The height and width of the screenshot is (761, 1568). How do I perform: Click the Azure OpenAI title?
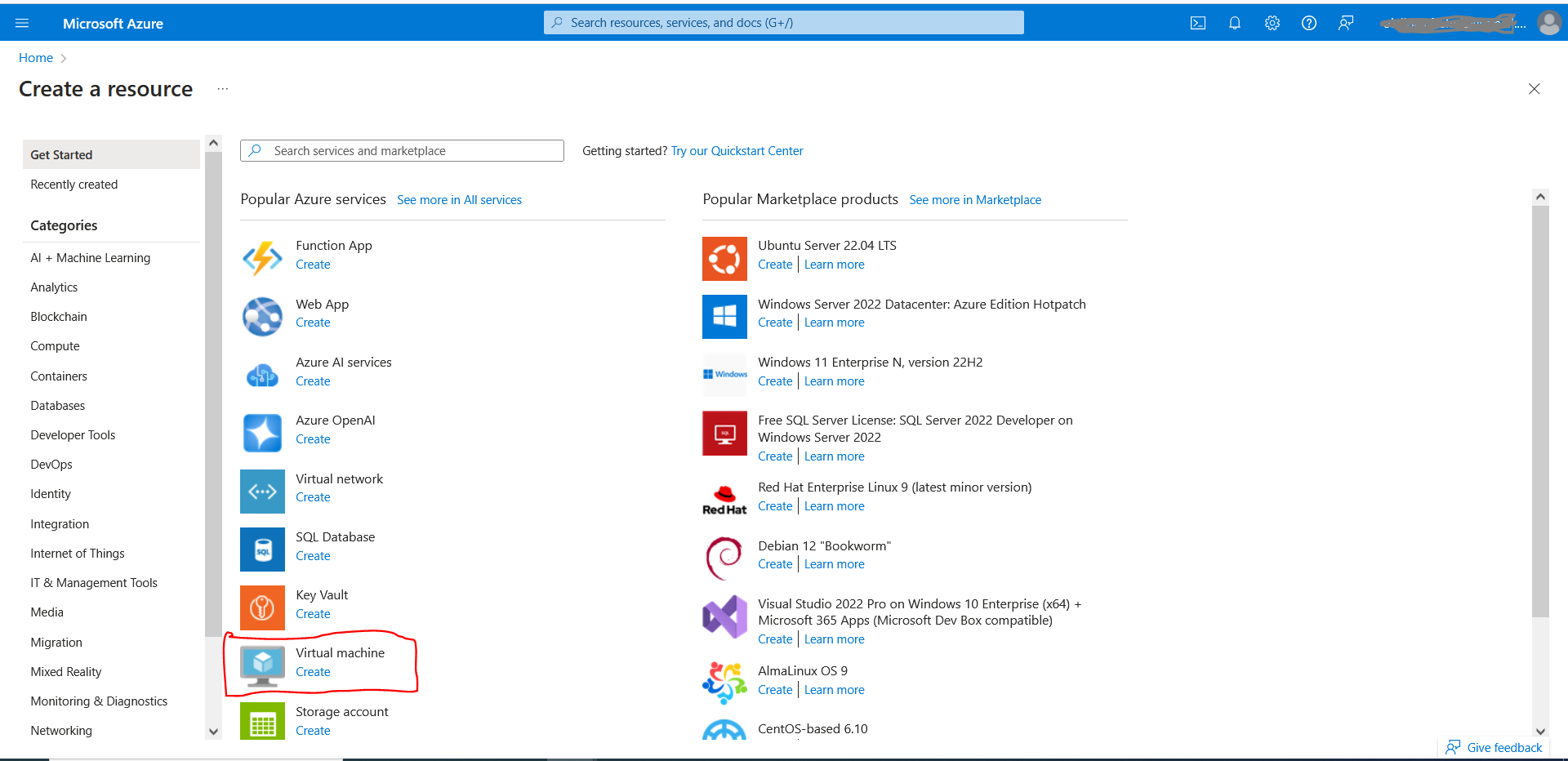point(335,421)
